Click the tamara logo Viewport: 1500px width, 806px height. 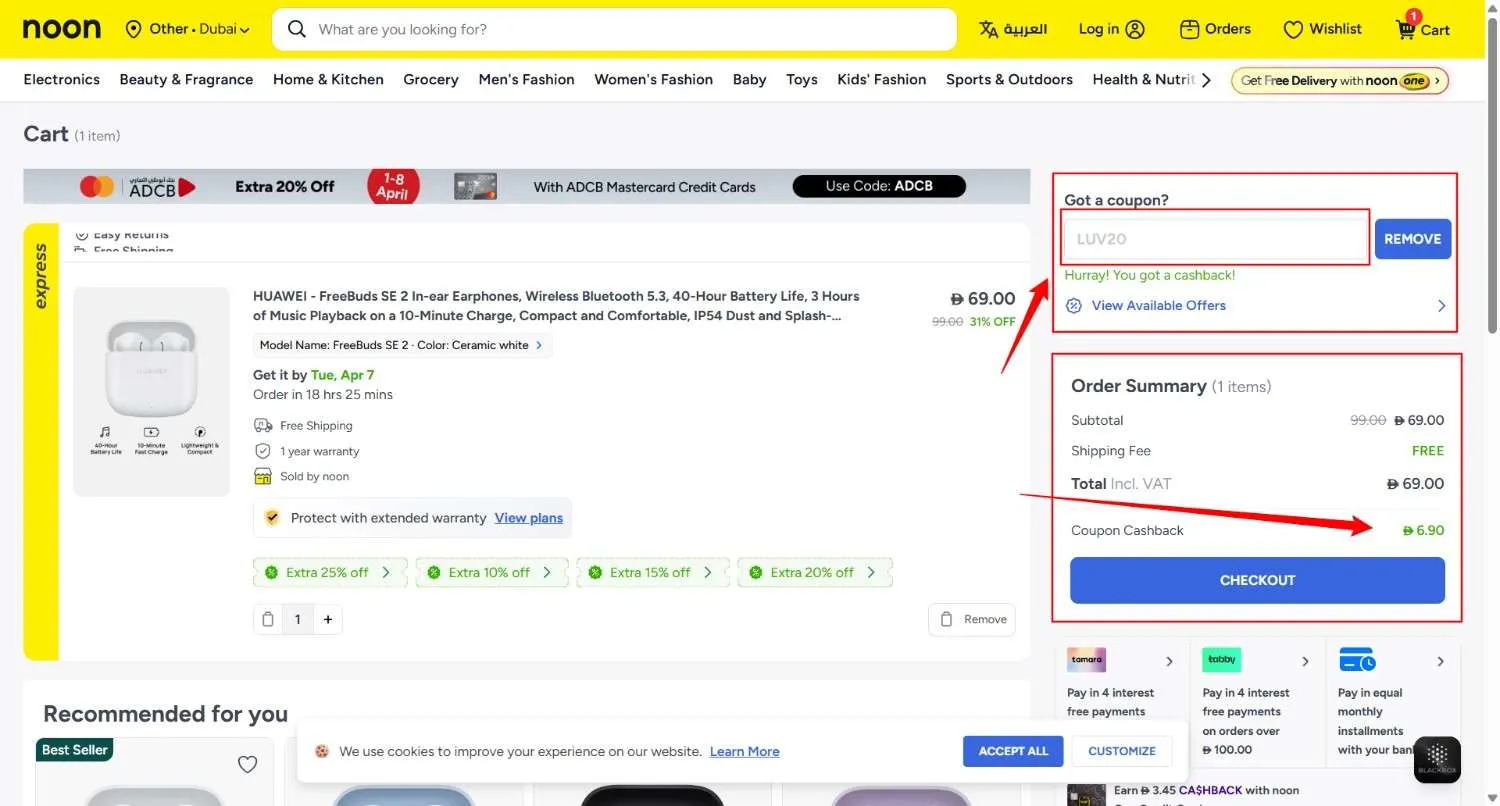point(1087,660)
